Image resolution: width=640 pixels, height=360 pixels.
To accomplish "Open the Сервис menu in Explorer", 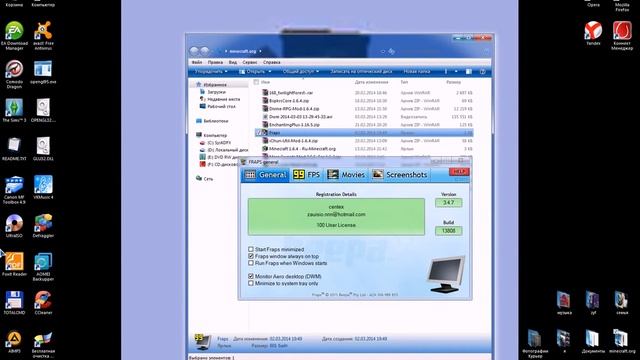I will pos(250,62).
